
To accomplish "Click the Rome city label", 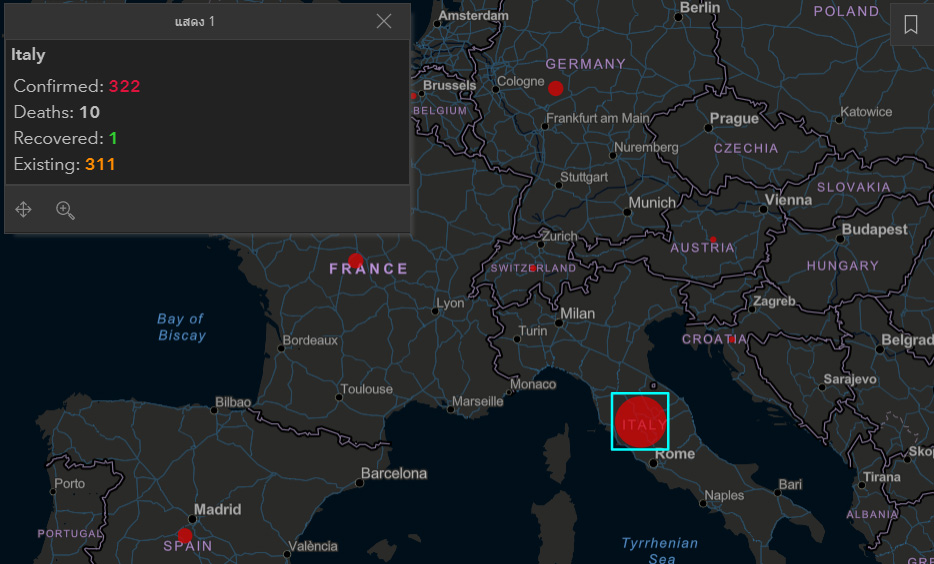I will click(675, 454).
